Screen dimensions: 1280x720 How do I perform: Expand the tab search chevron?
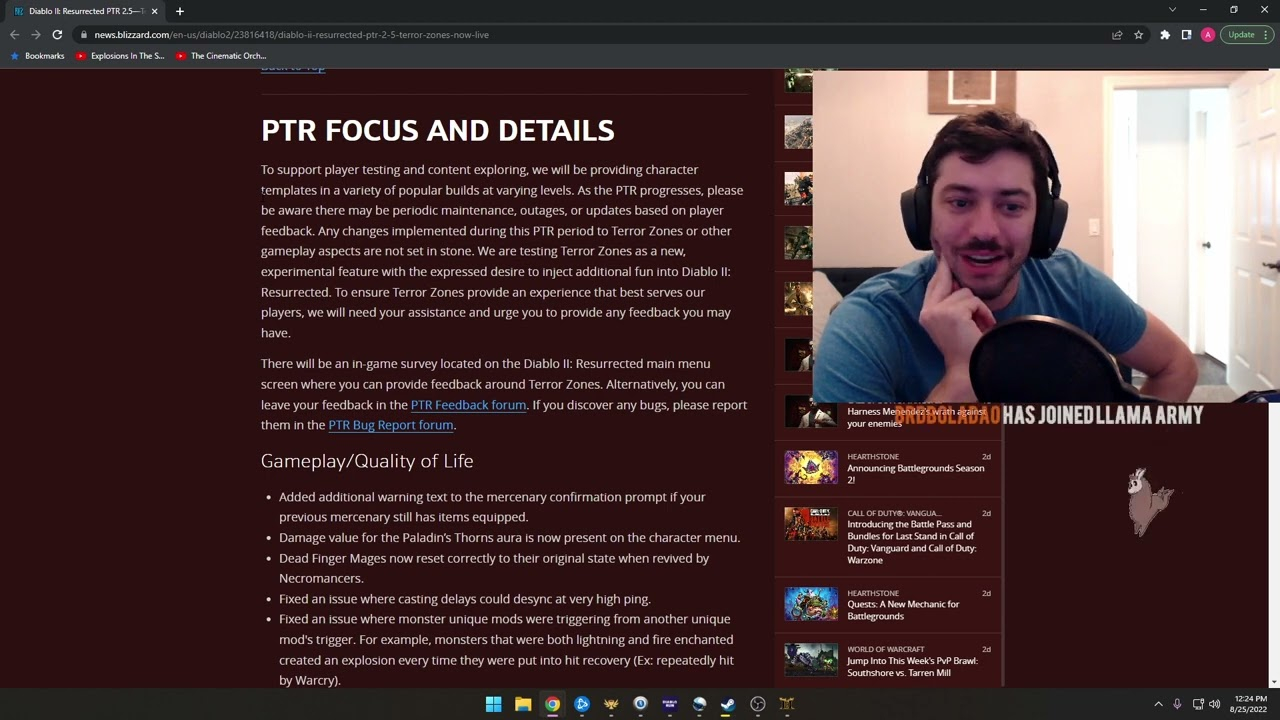[1172, 10]
